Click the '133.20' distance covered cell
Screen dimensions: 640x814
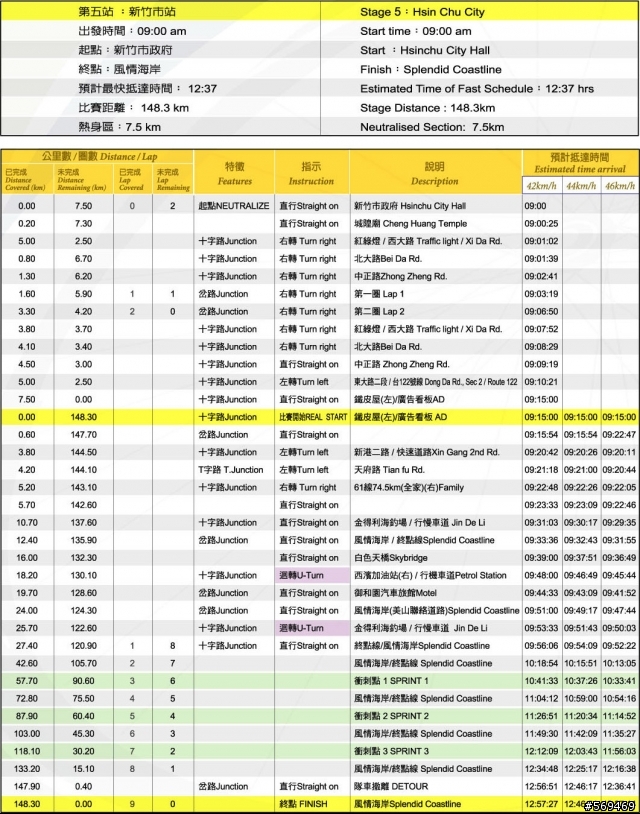coord(26,769)
